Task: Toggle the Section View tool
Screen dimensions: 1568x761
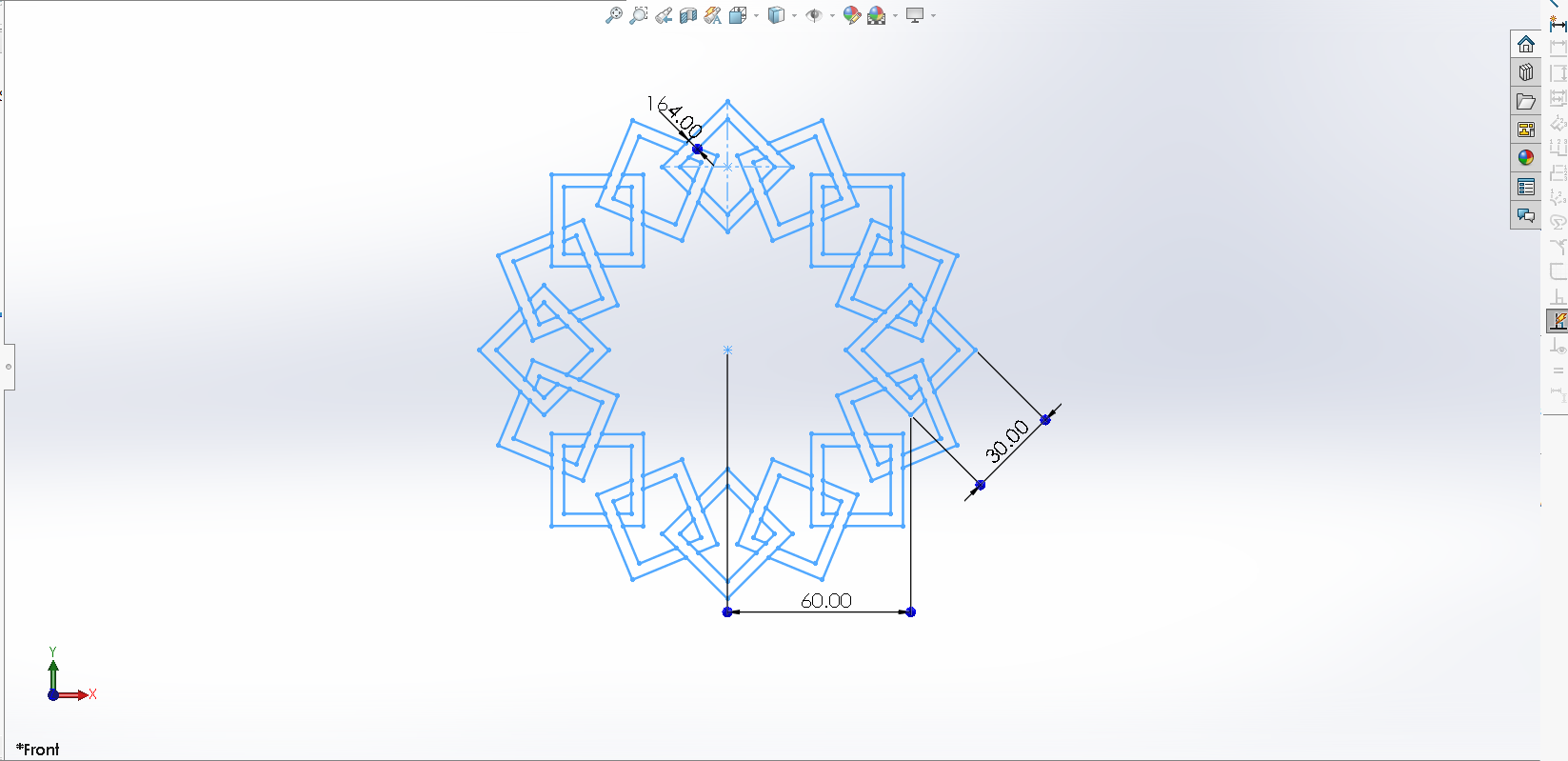Action: point(688,15)
